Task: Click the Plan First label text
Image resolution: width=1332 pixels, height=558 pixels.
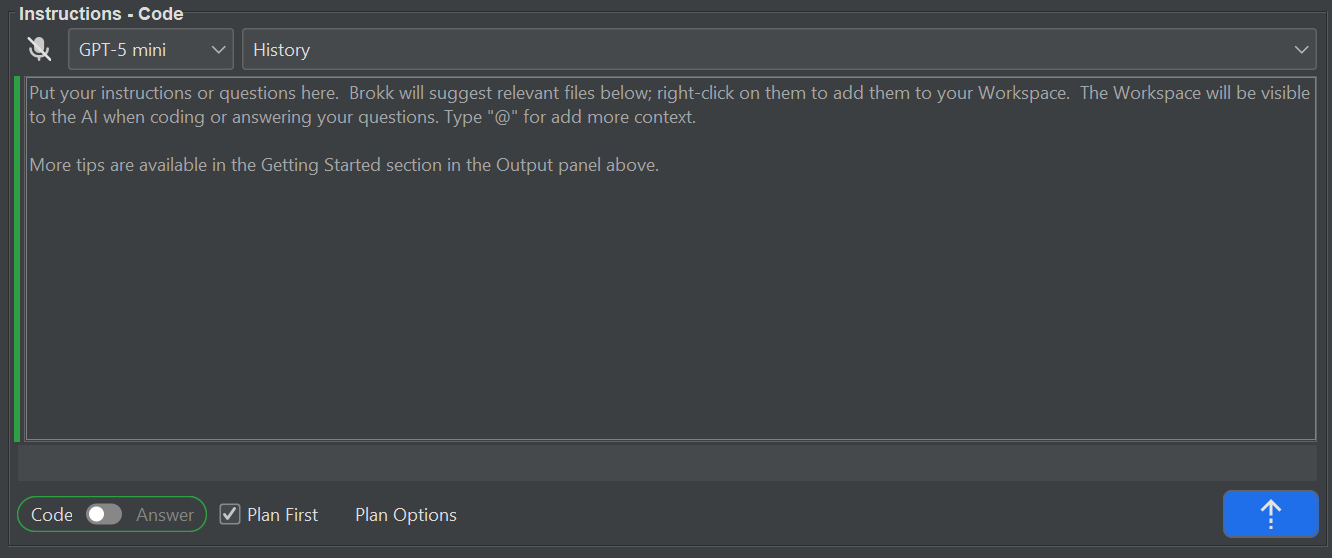Action: click(x=283, y=515)
